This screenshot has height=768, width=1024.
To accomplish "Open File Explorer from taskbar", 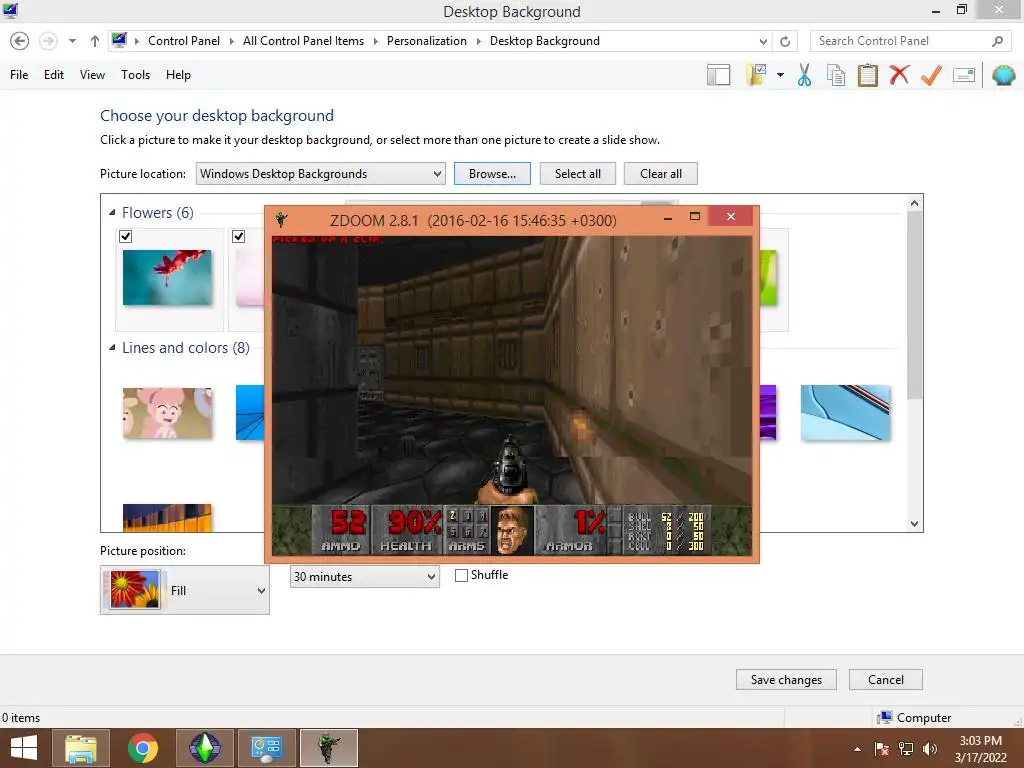I will pyautogui.click(x=81, y=748).
